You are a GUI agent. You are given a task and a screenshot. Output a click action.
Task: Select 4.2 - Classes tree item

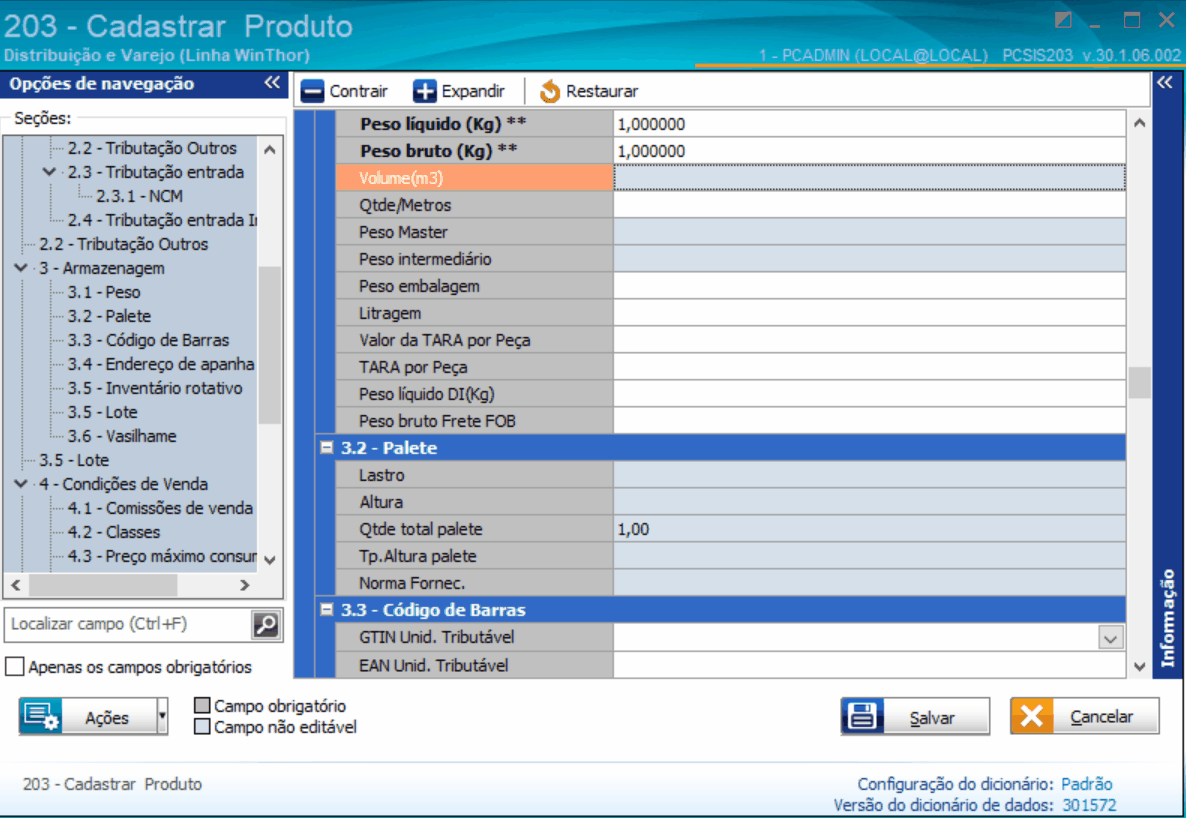click(113, 532)
